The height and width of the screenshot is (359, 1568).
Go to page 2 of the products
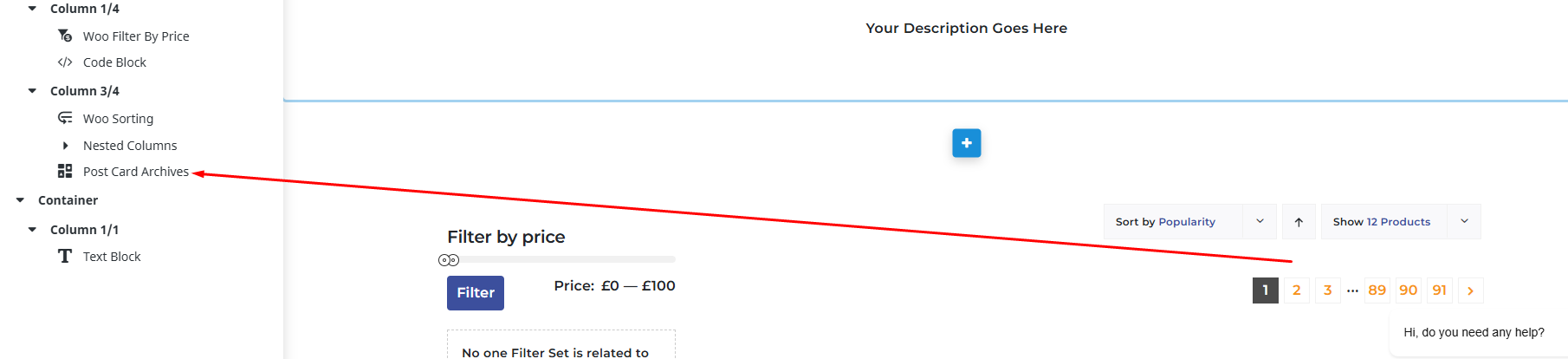pos(1297,290)
